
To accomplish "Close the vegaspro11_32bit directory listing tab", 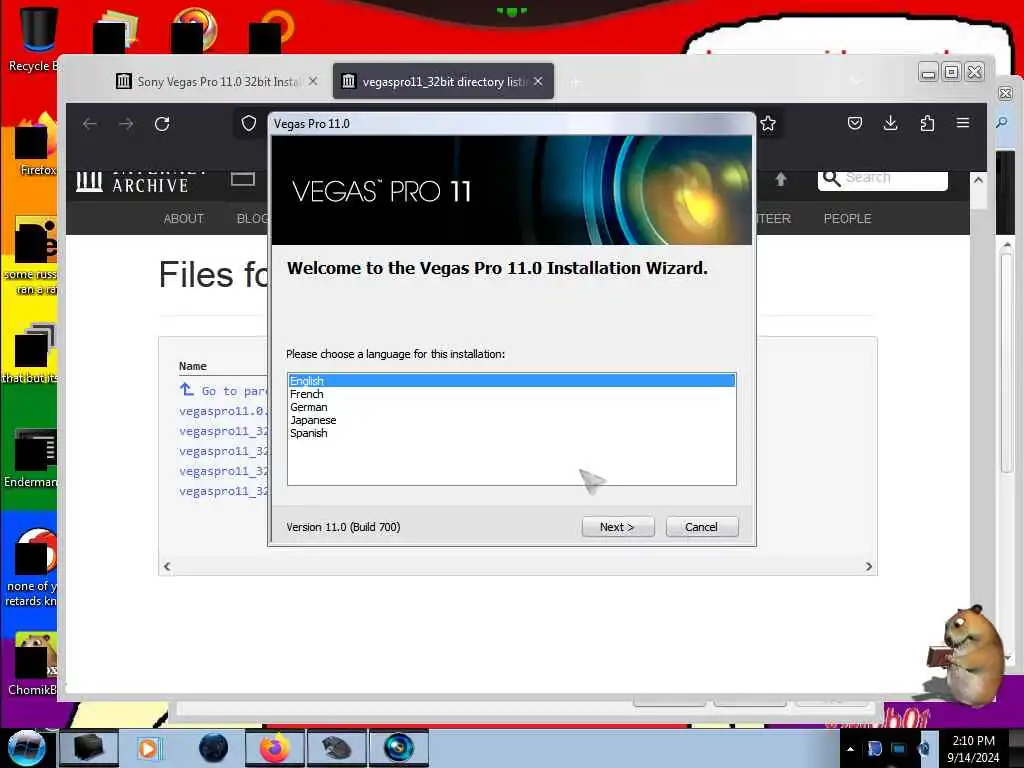I will (537, 81).
